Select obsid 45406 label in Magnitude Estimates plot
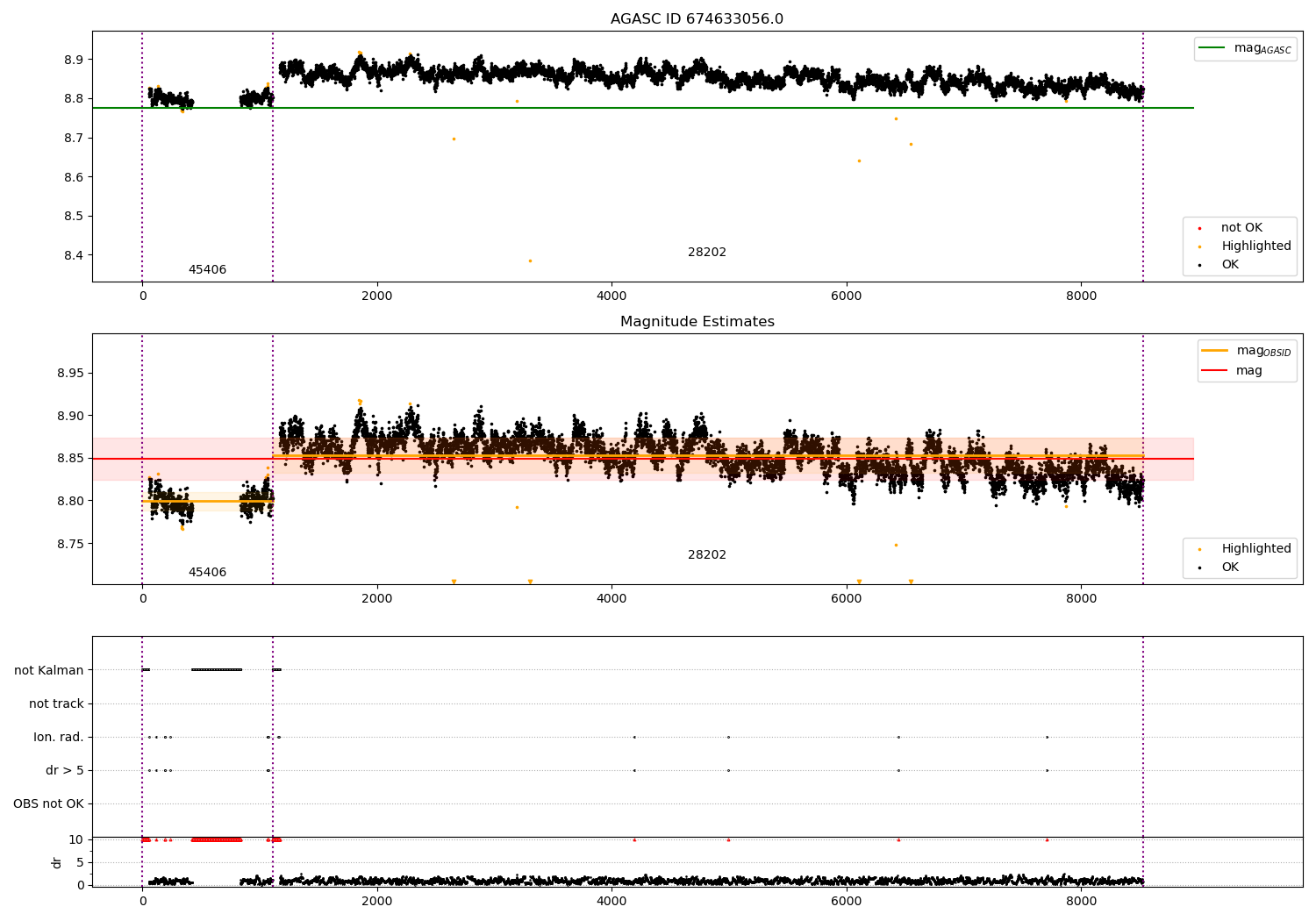Screen dimensions: 1316x921 [x=207, y=573]
